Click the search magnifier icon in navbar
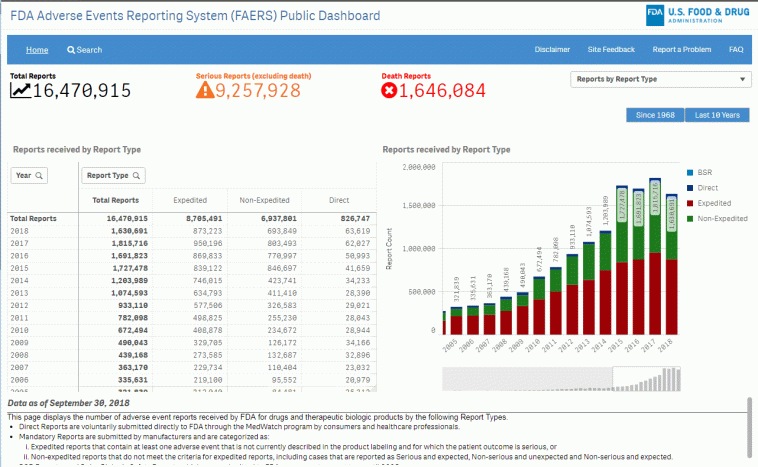 coord(71,50)
